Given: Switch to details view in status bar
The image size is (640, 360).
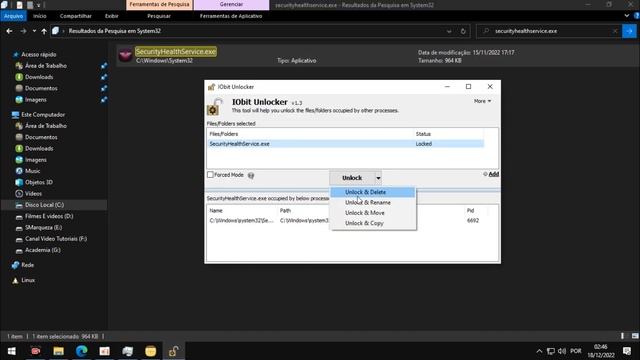Looking at the screenshot, I should coord(622,336).
